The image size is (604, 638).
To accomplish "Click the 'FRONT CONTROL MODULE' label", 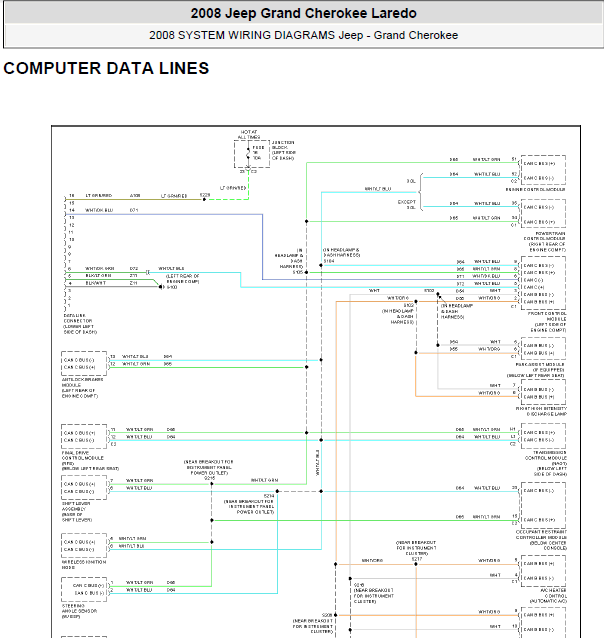I will 547,316.
